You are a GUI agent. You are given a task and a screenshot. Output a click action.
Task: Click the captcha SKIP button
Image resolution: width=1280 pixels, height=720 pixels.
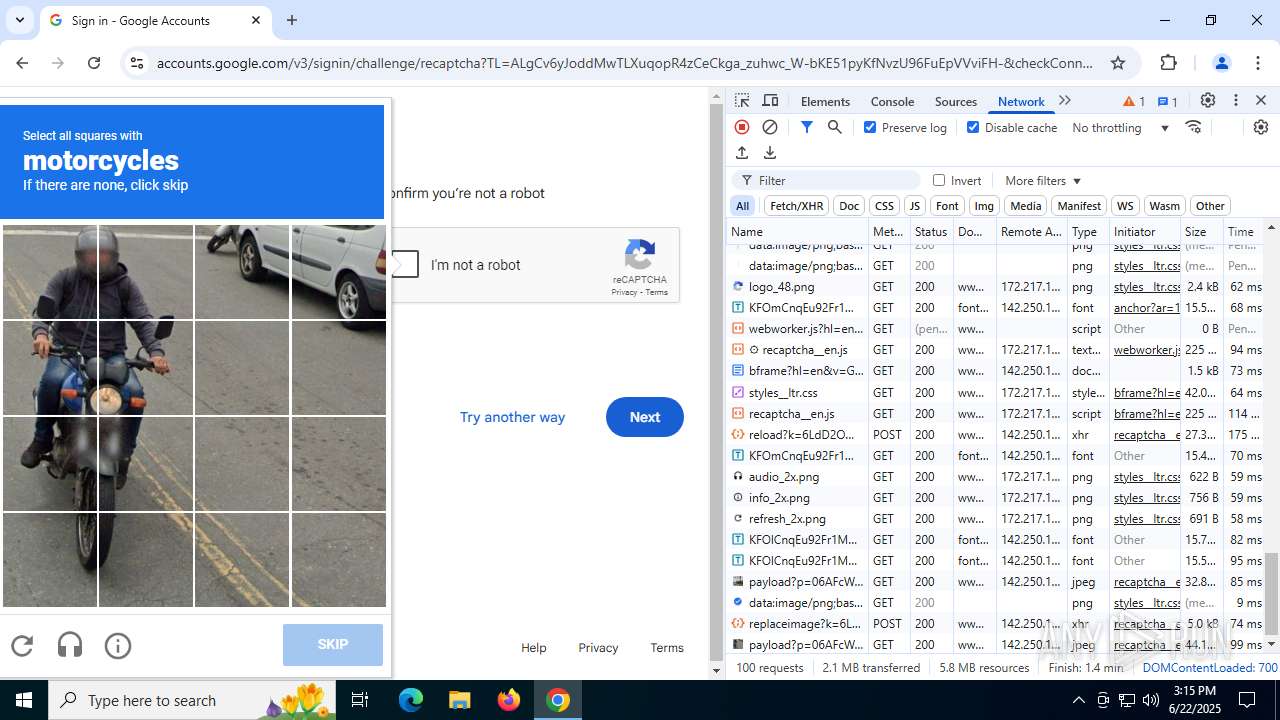[333, 645]
